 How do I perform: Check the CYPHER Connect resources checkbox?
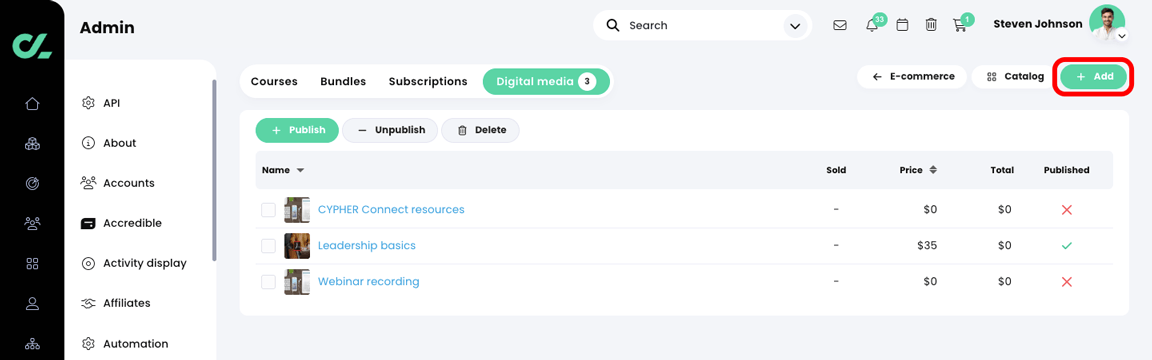[x=268, y=210]
